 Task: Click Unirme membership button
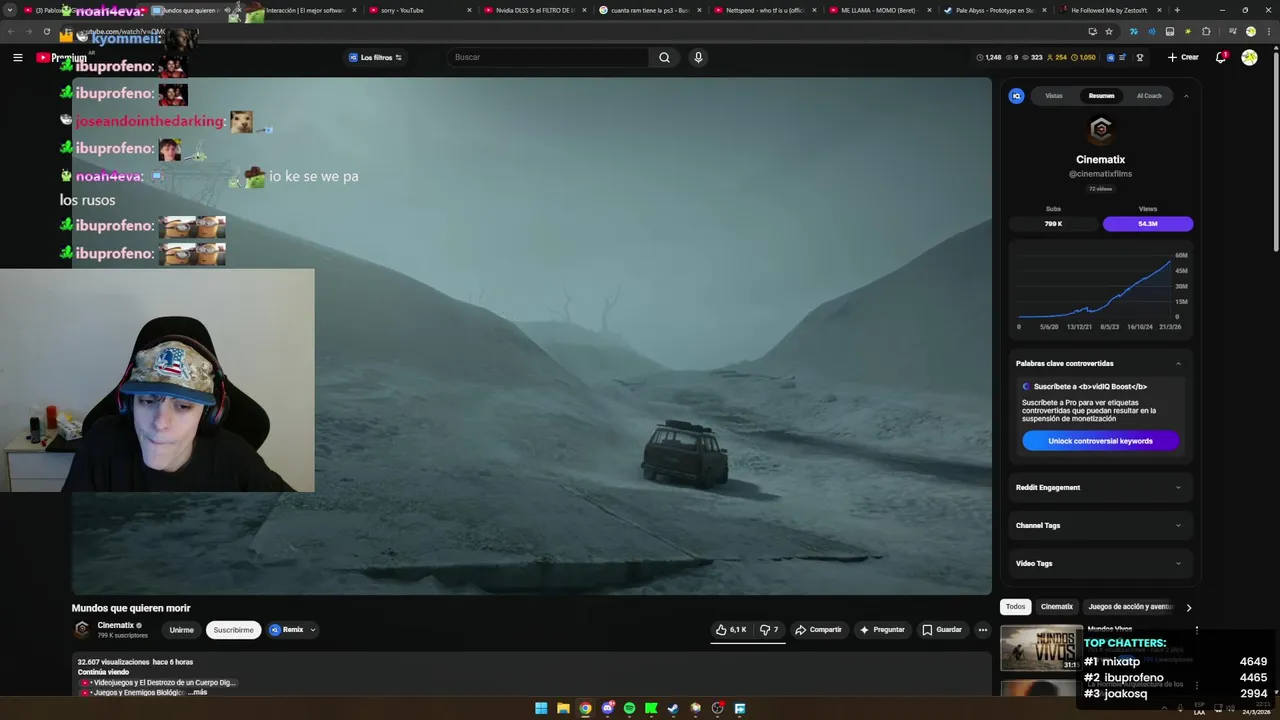click(x=181, y=630)
